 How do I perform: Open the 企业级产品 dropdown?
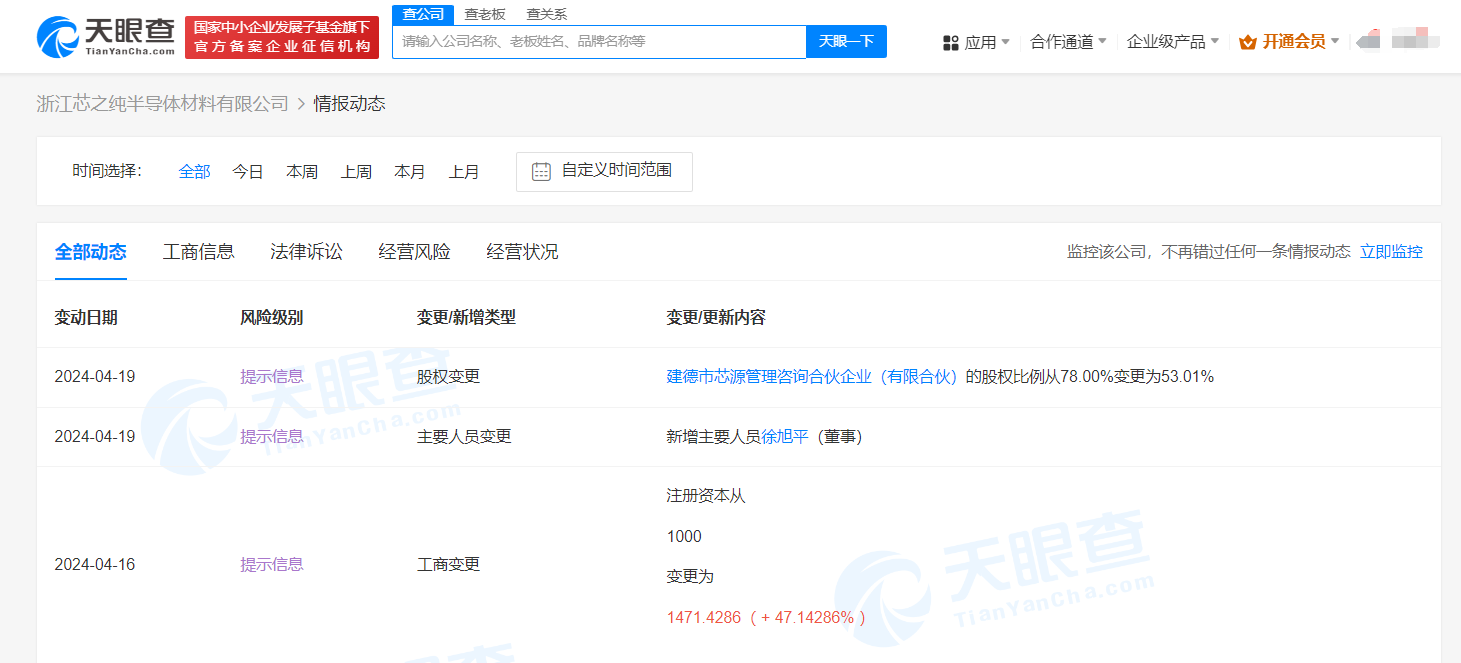click(1172, 42)
